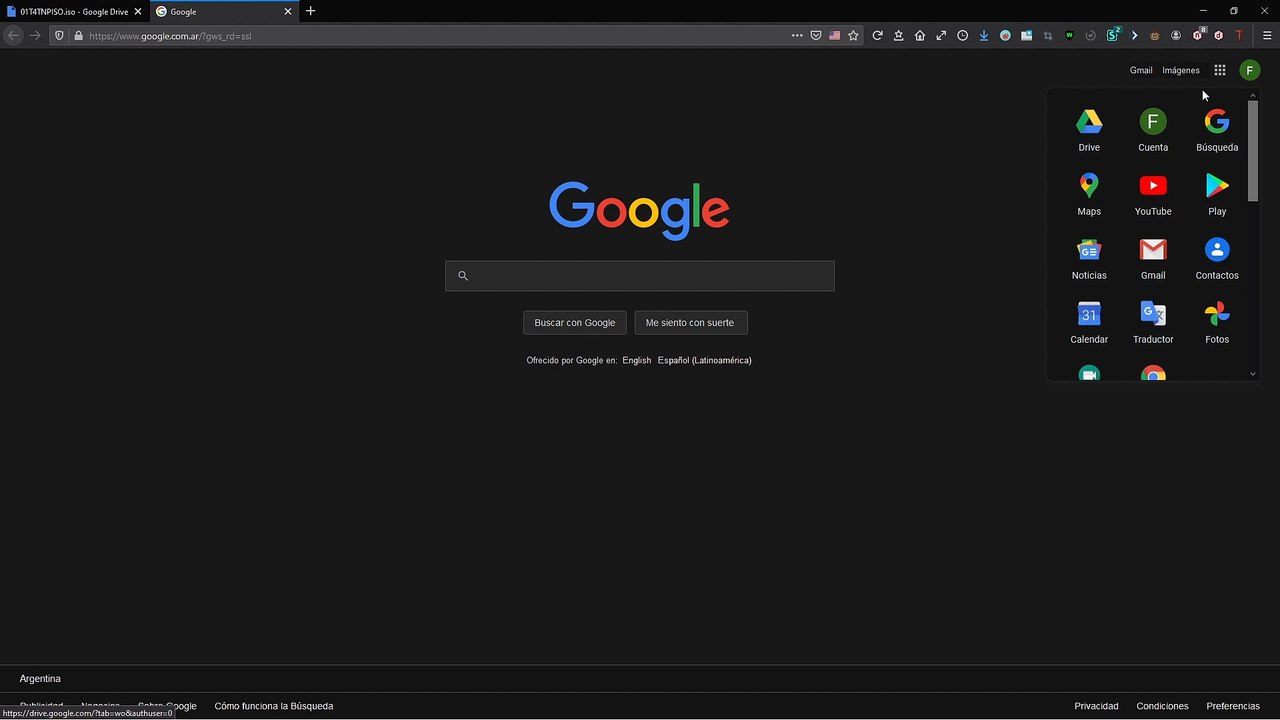Open Fotos from the apps panel
Screen dimensions: 1280x720
(x=1217, y=323)
